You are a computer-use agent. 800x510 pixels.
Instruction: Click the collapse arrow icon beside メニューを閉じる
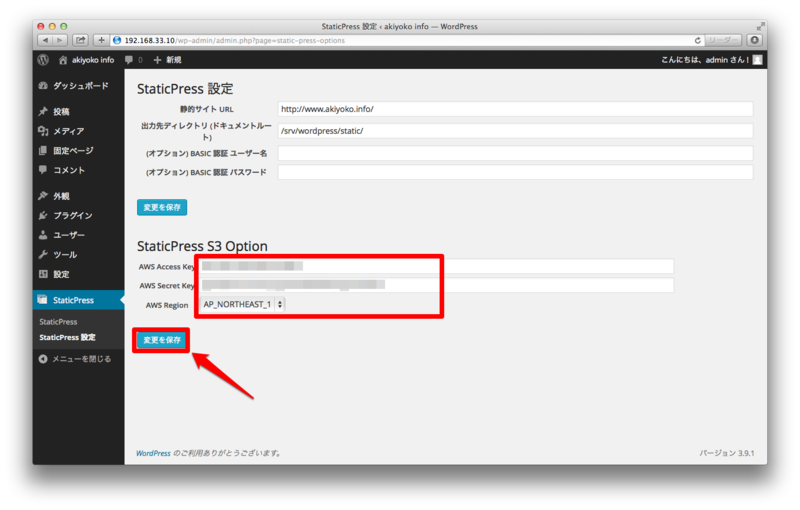[x=43, y=359]
